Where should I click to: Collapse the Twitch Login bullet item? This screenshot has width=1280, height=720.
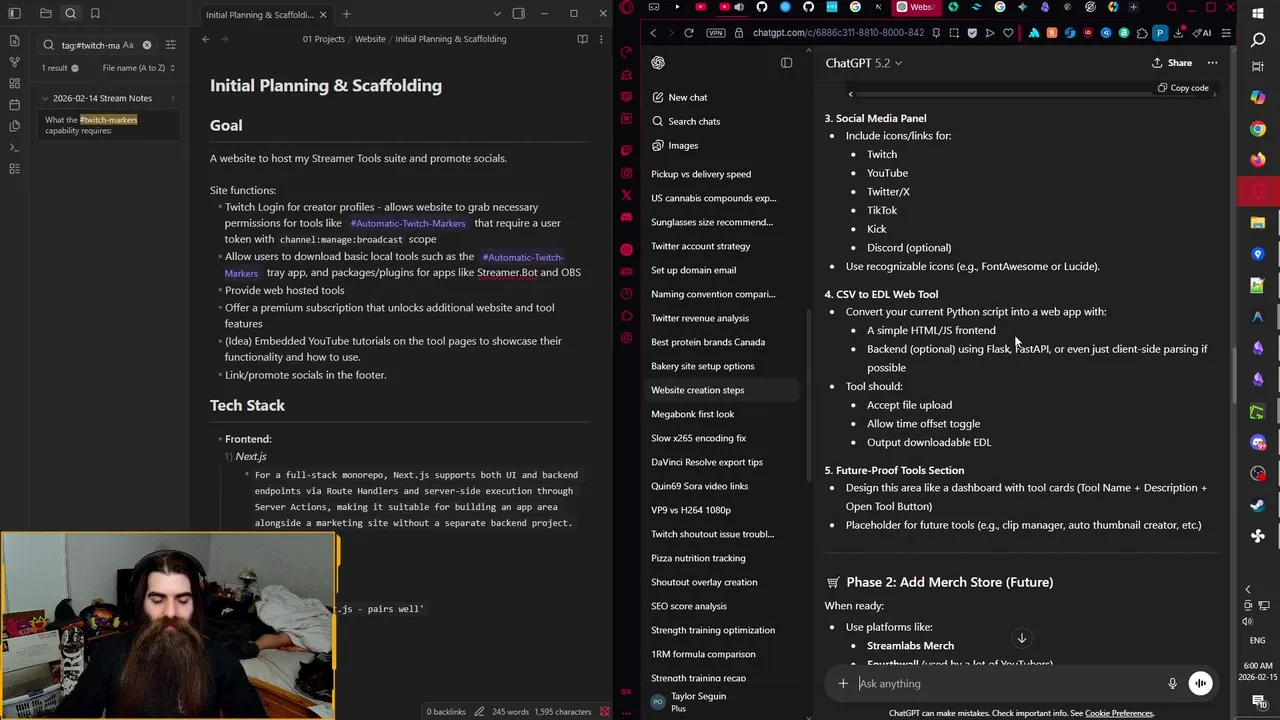pyautogui.click(x=219, y=207)
